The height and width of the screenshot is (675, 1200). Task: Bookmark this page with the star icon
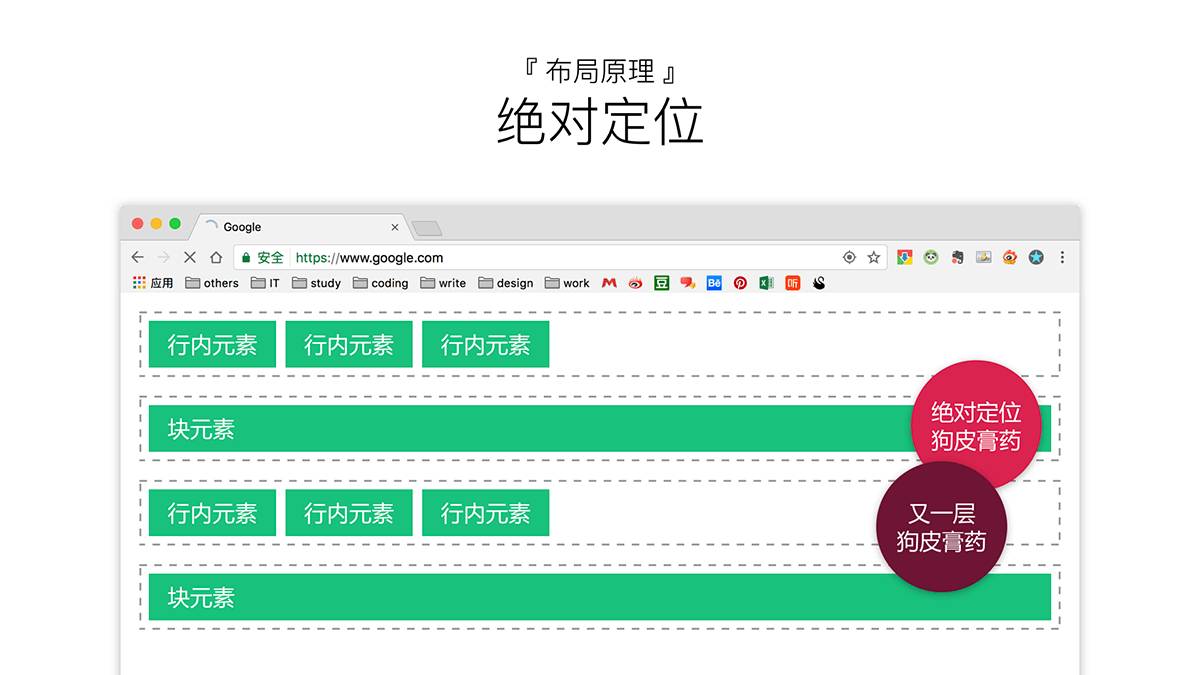coord(874,257)
